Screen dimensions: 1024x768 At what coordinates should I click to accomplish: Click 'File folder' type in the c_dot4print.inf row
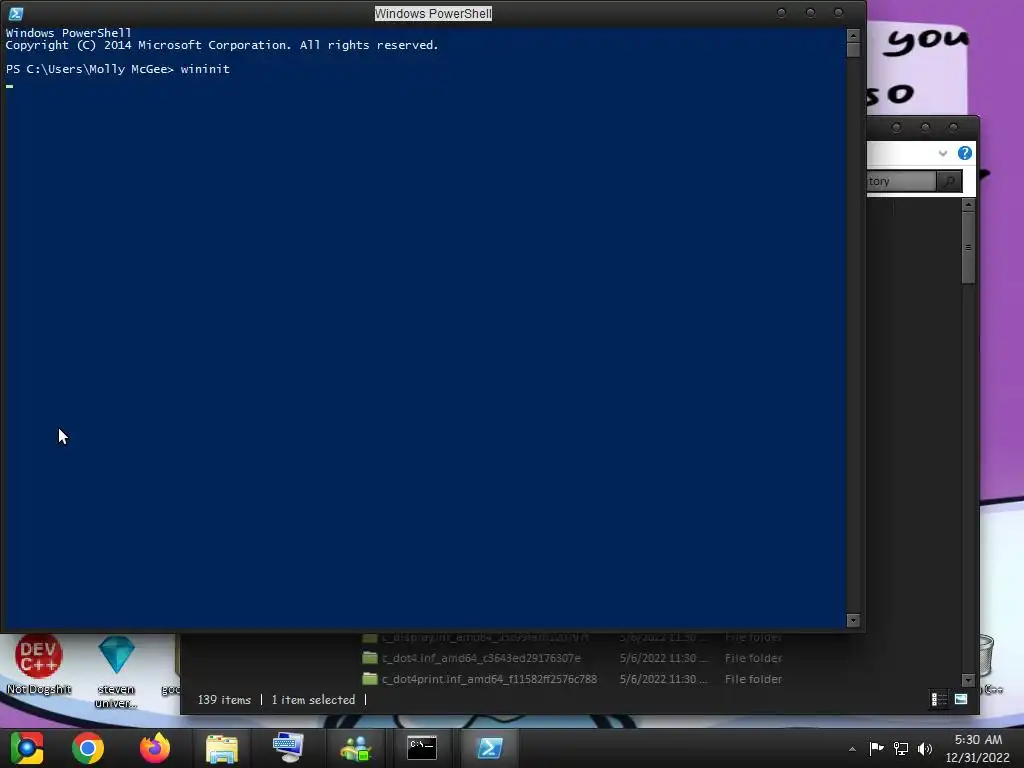(x=753, y=679)
